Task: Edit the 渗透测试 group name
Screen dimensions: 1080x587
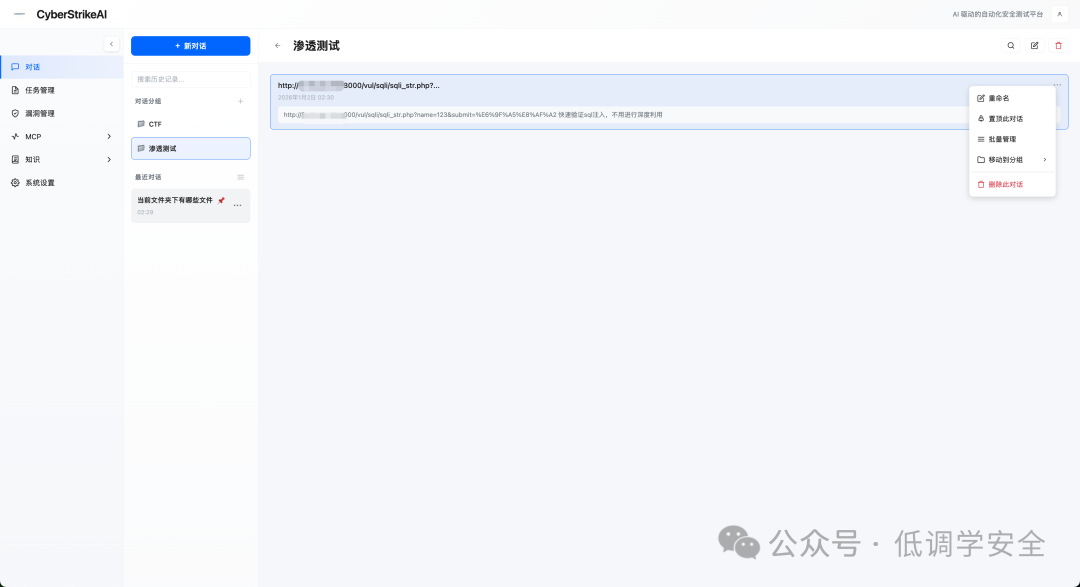Action: pyautogui.click(x=1035, y=46)
